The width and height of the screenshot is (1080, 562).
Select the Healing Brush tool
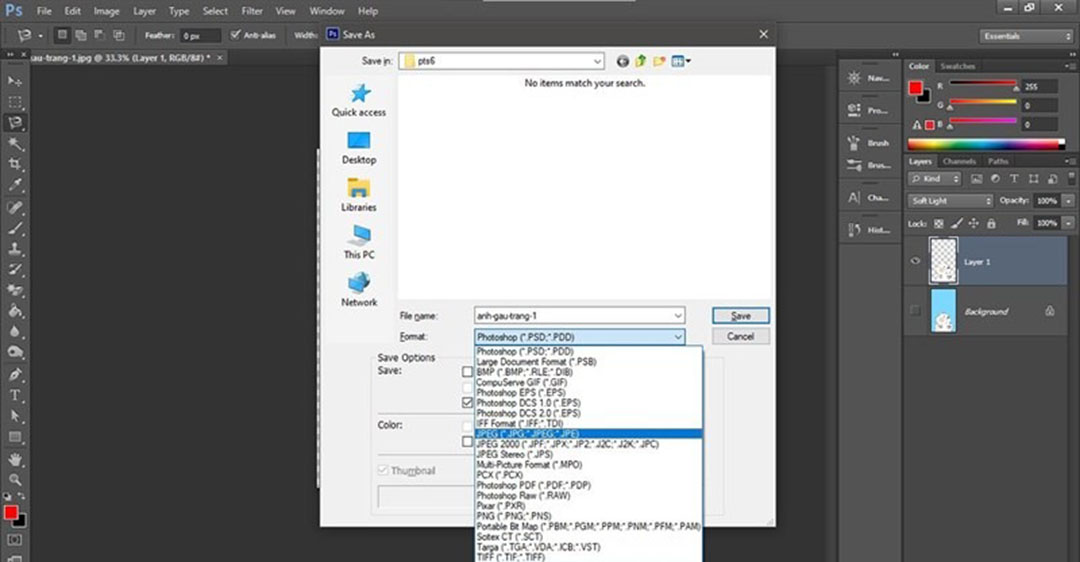(14, 207)
